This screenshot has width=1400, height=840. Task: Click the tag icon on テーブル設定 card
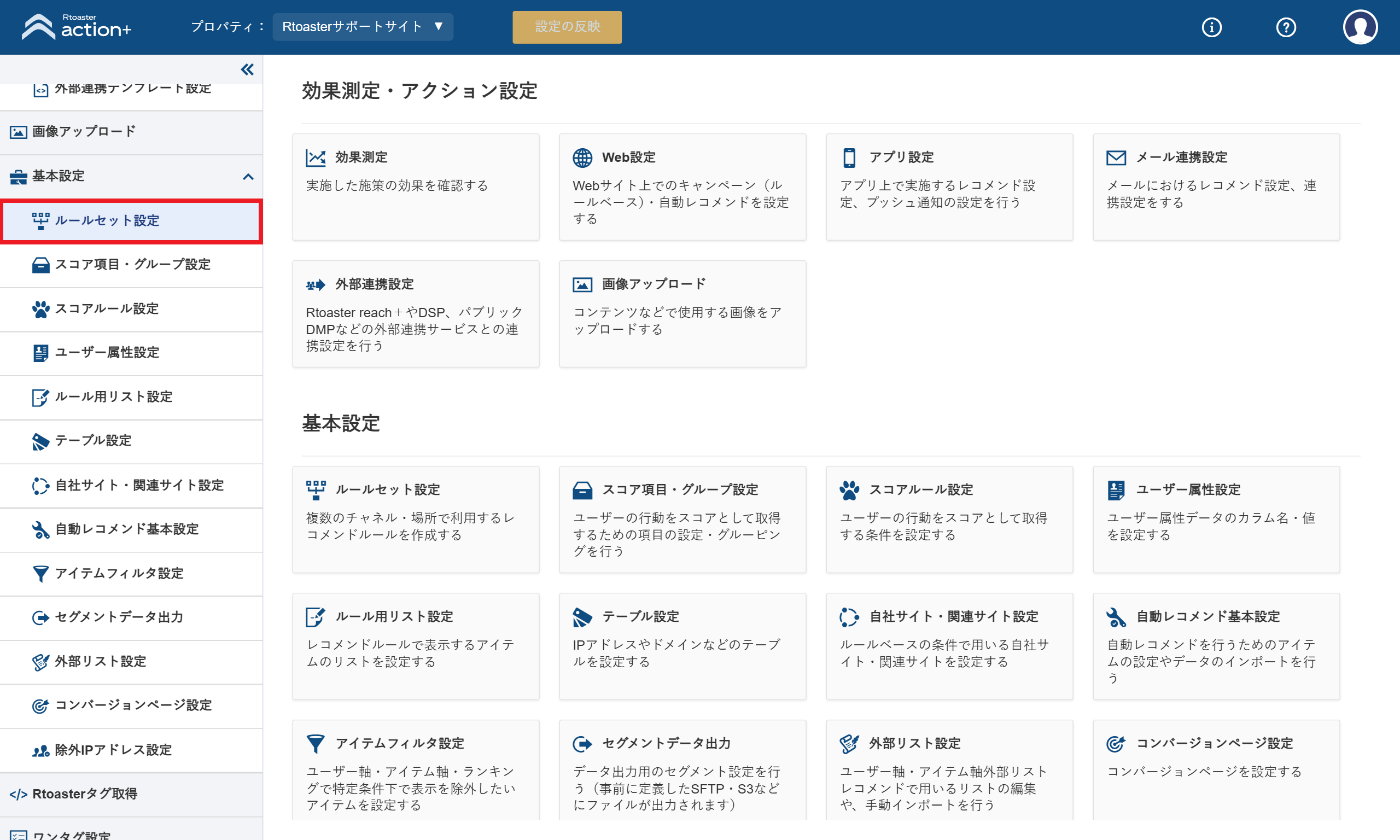tap(582, 617)
